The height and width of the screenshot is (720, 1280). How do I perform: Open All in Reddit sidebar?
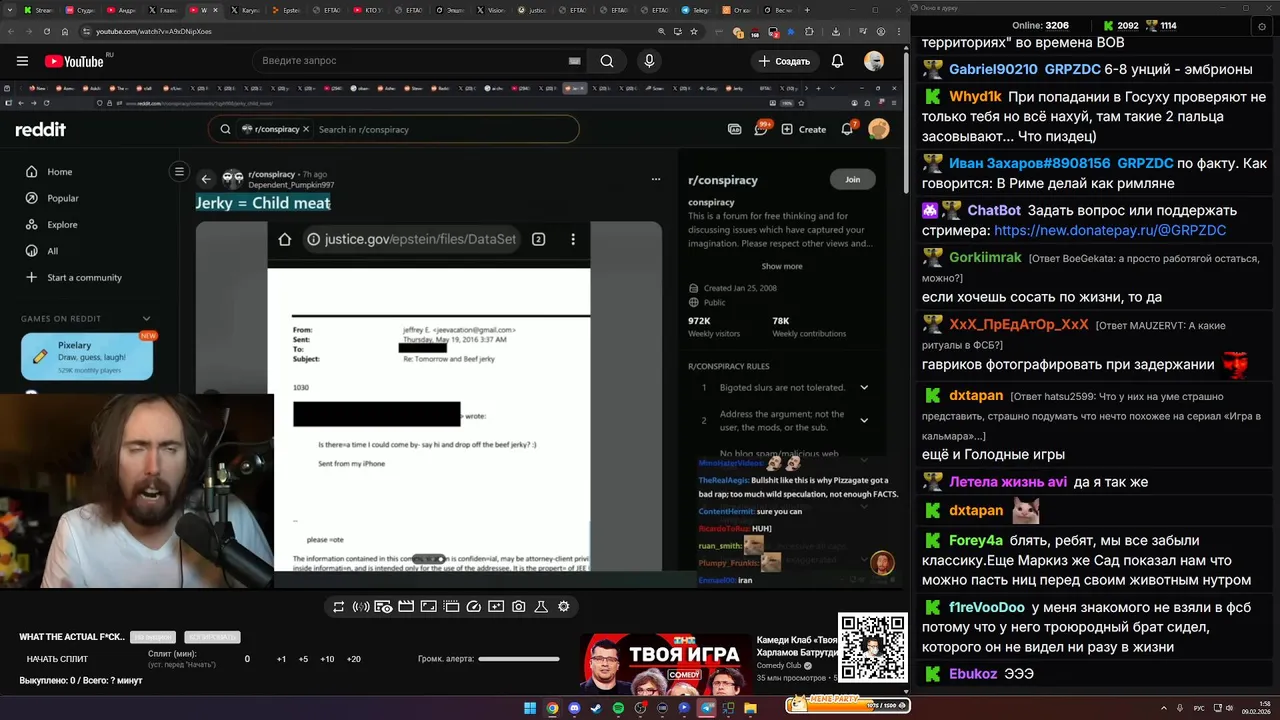[52, 251]
